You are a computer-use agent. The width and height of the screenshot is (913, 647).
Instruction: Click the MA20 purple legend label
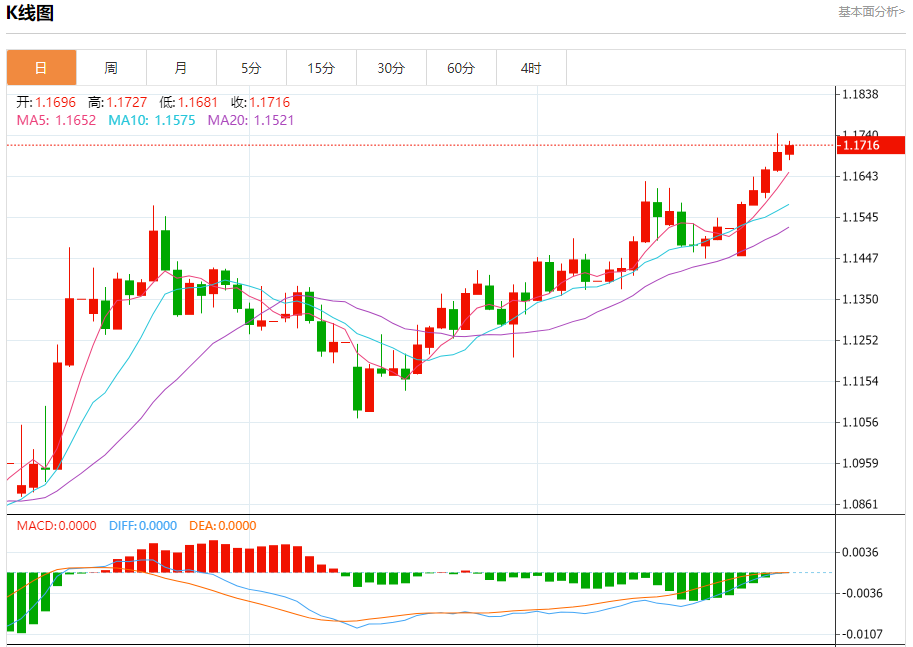click(x=251, y=121)
